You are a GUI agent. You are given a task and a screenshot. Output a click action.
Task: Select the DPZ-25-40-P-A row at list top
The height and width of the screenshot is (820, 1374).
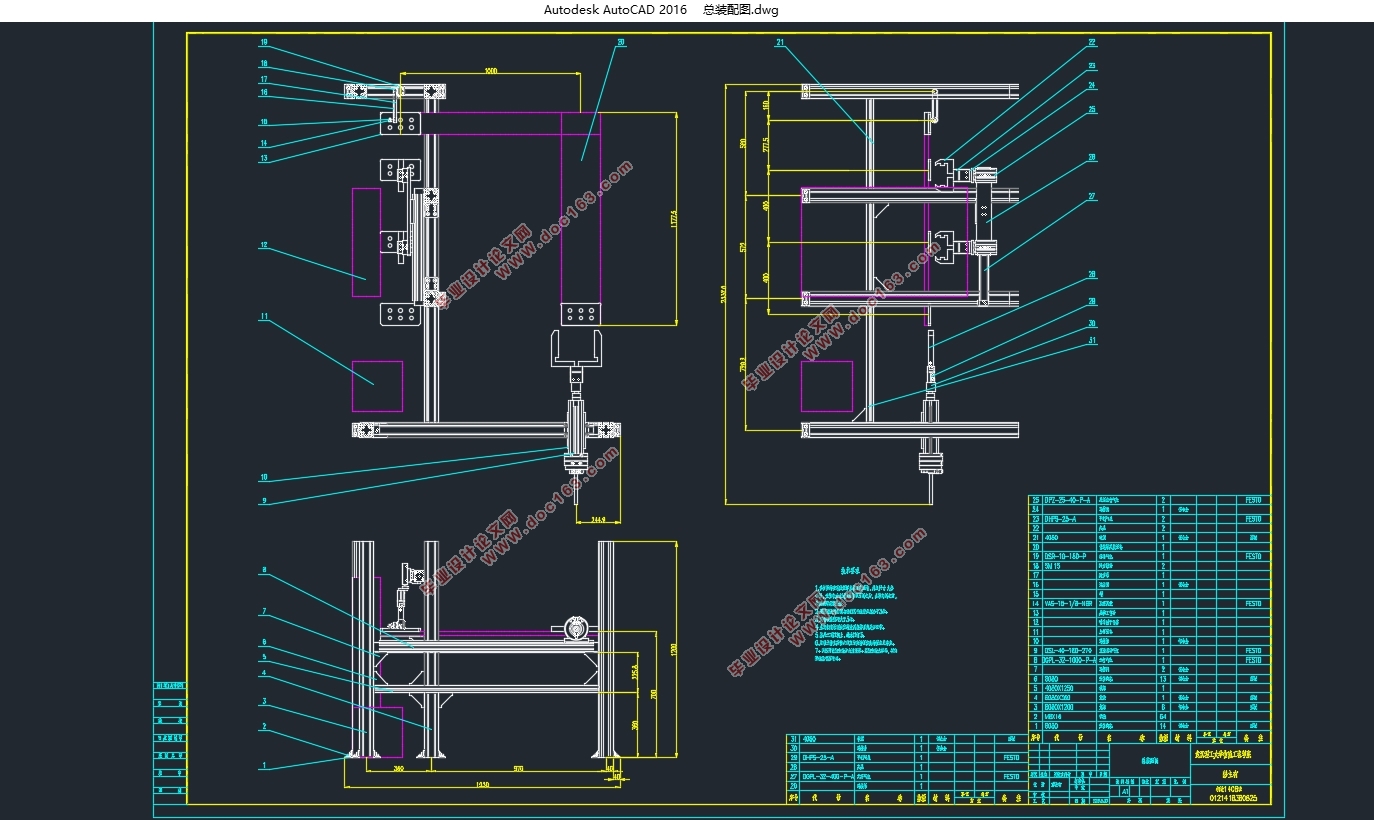[x=1150, y=500]
